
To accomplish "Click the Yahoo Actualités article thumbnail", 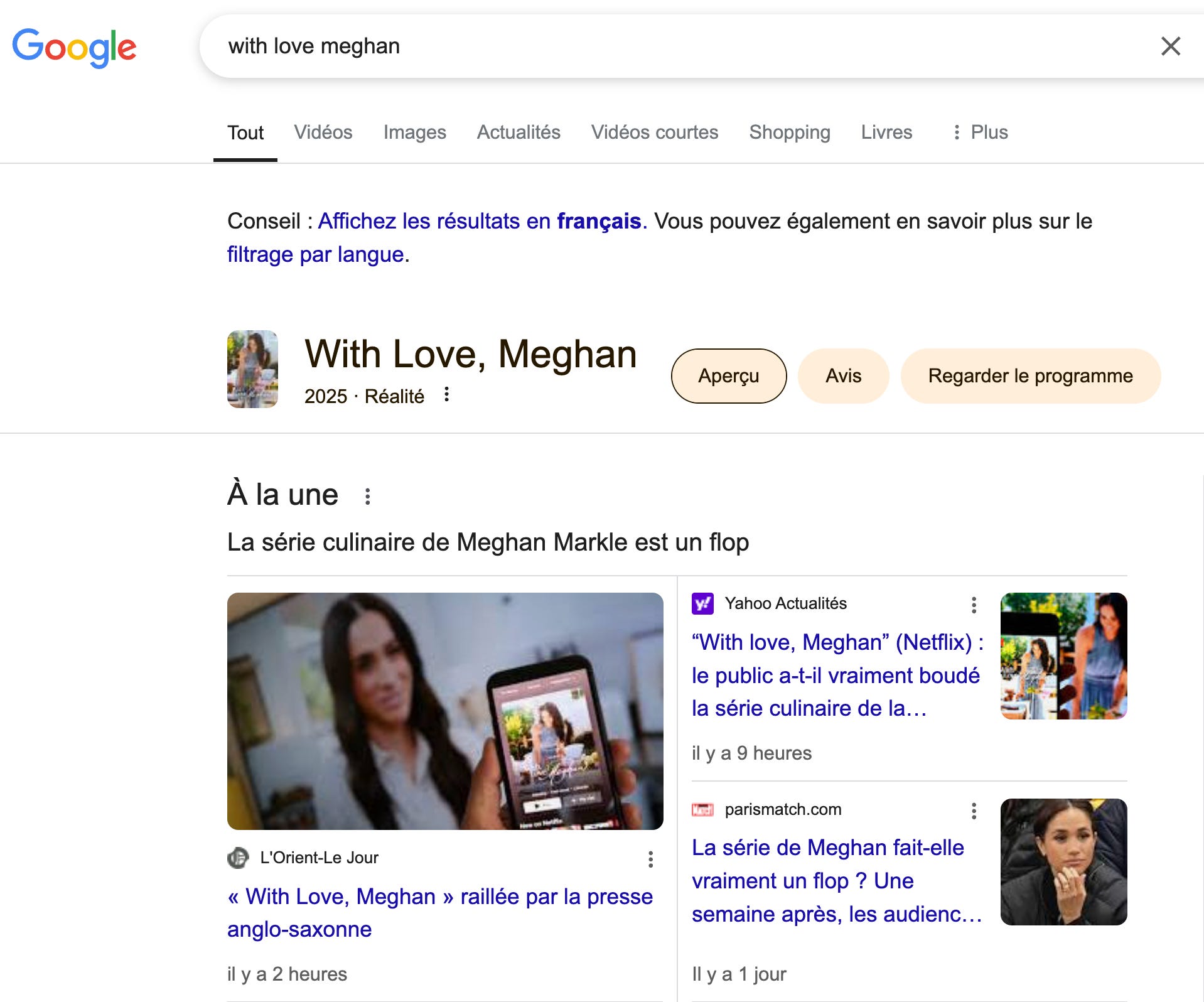I will tap(1063, 656).
